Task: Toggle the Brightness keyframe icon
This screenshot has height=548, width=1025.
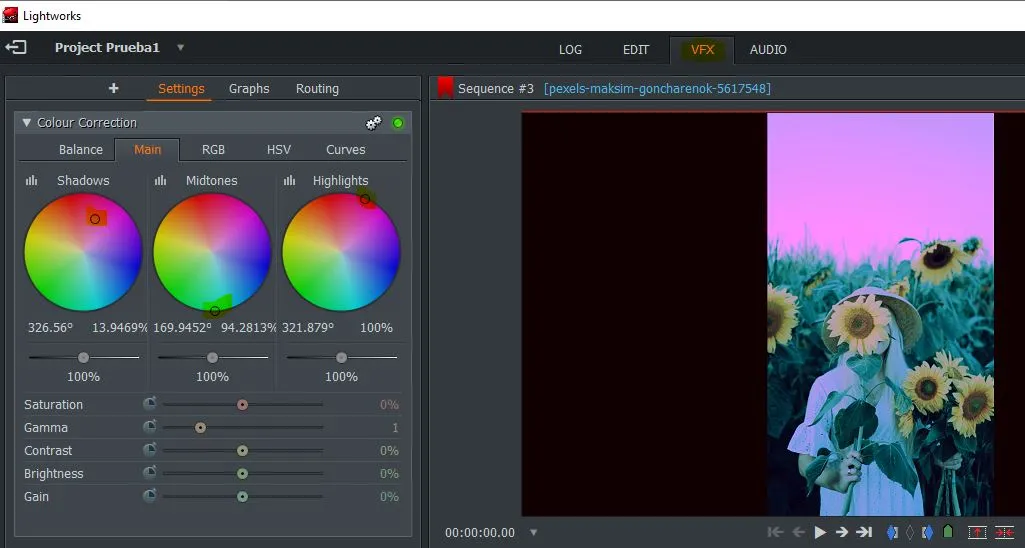Action: [150, 473]
